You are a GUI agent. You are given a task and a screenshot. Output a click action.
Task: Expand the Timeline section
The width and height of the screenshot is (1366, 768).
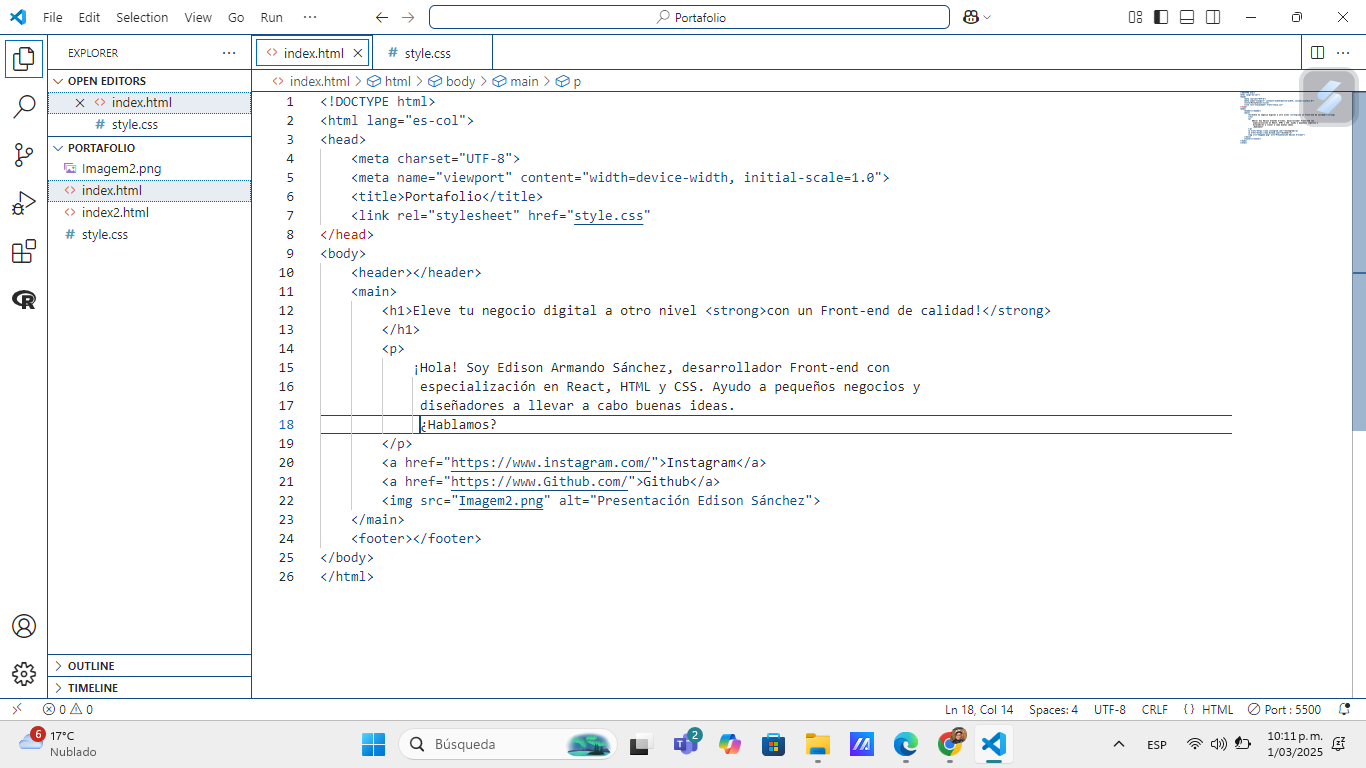92,688
